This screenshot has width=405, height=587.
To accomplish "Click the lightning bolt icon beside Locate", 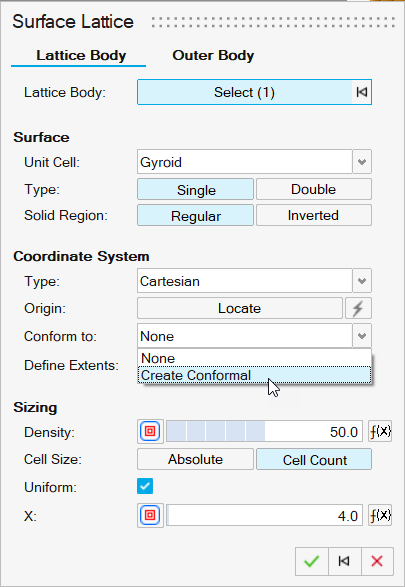I will (358, 308).
